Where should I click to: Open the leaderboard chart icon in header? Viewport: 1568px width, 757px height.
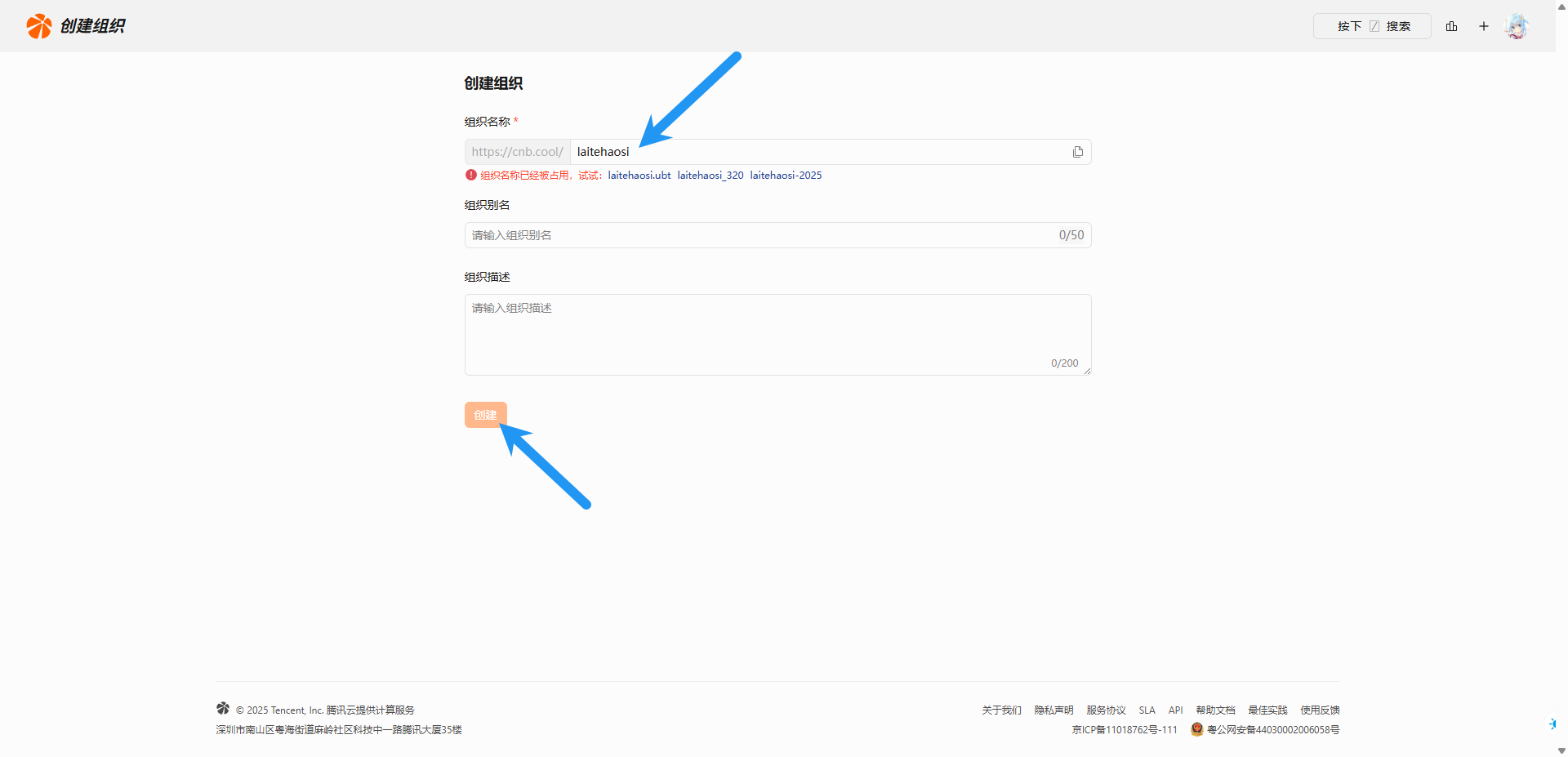pos(1451,26)
